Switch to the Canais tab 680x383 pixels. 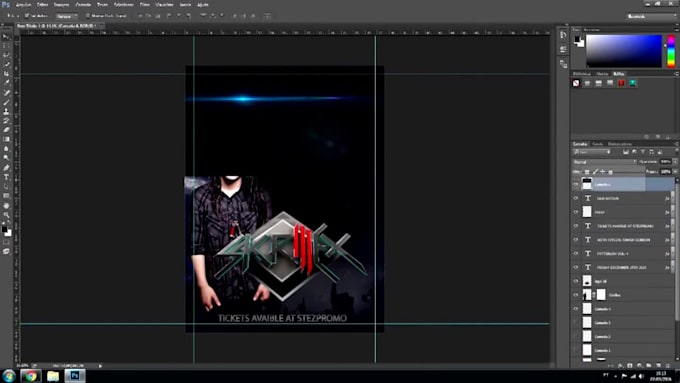coord(598,144)
